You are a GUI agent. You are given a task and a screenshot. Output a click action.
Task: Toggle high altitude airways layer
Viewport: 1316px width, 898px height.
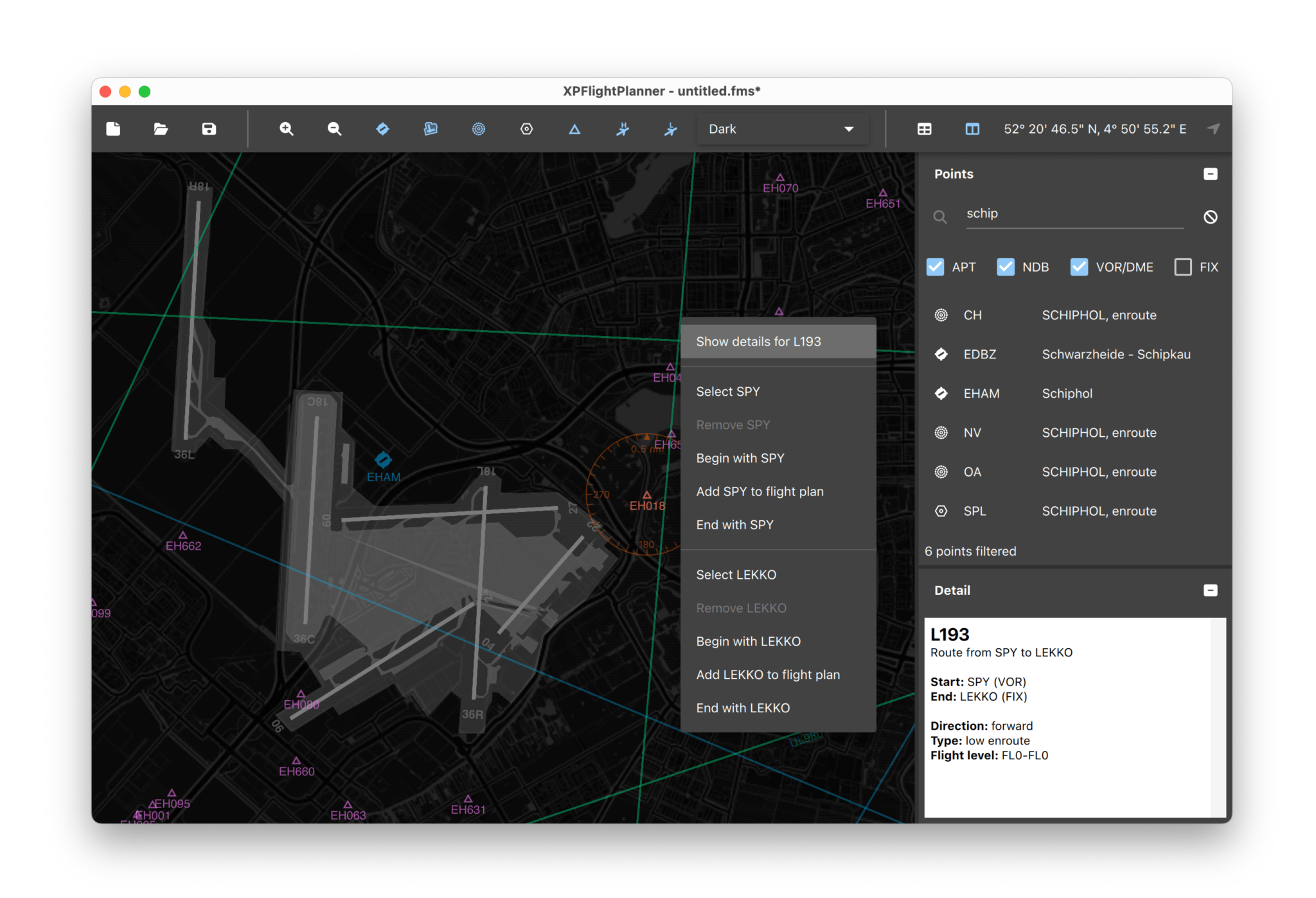622,128
